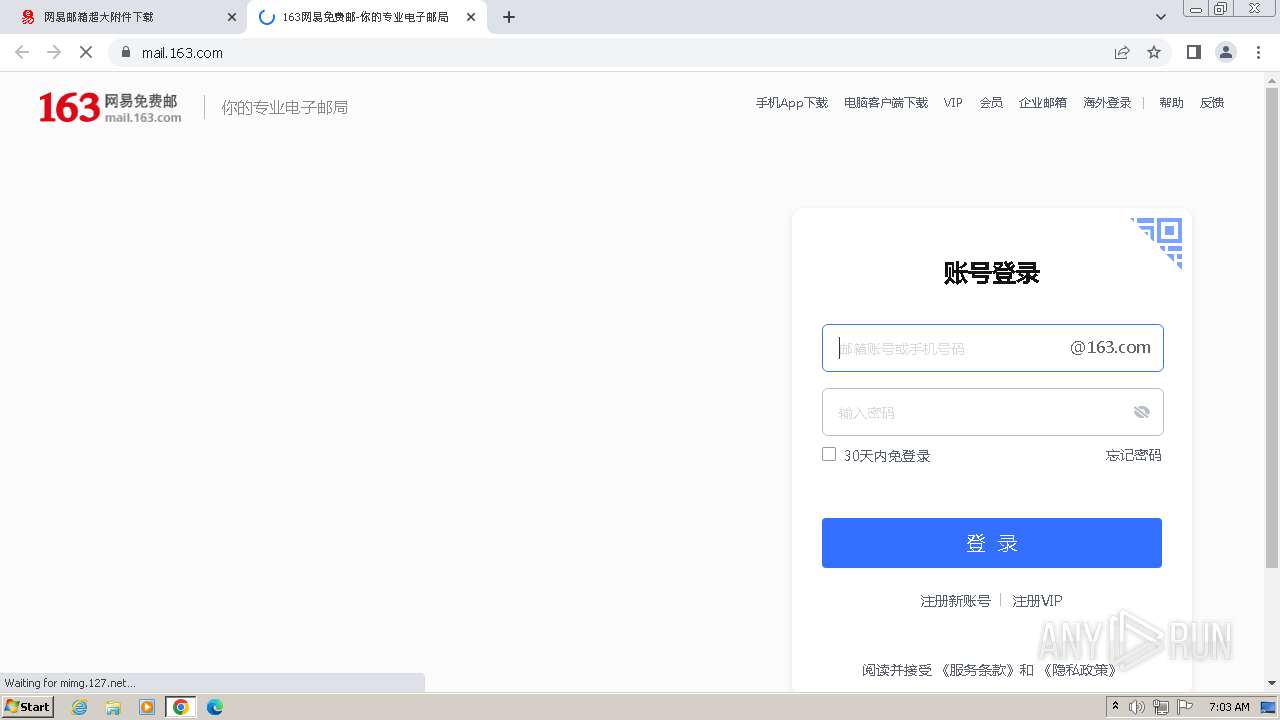Open 反馈 in top navigation

[x=1212, y=103]
